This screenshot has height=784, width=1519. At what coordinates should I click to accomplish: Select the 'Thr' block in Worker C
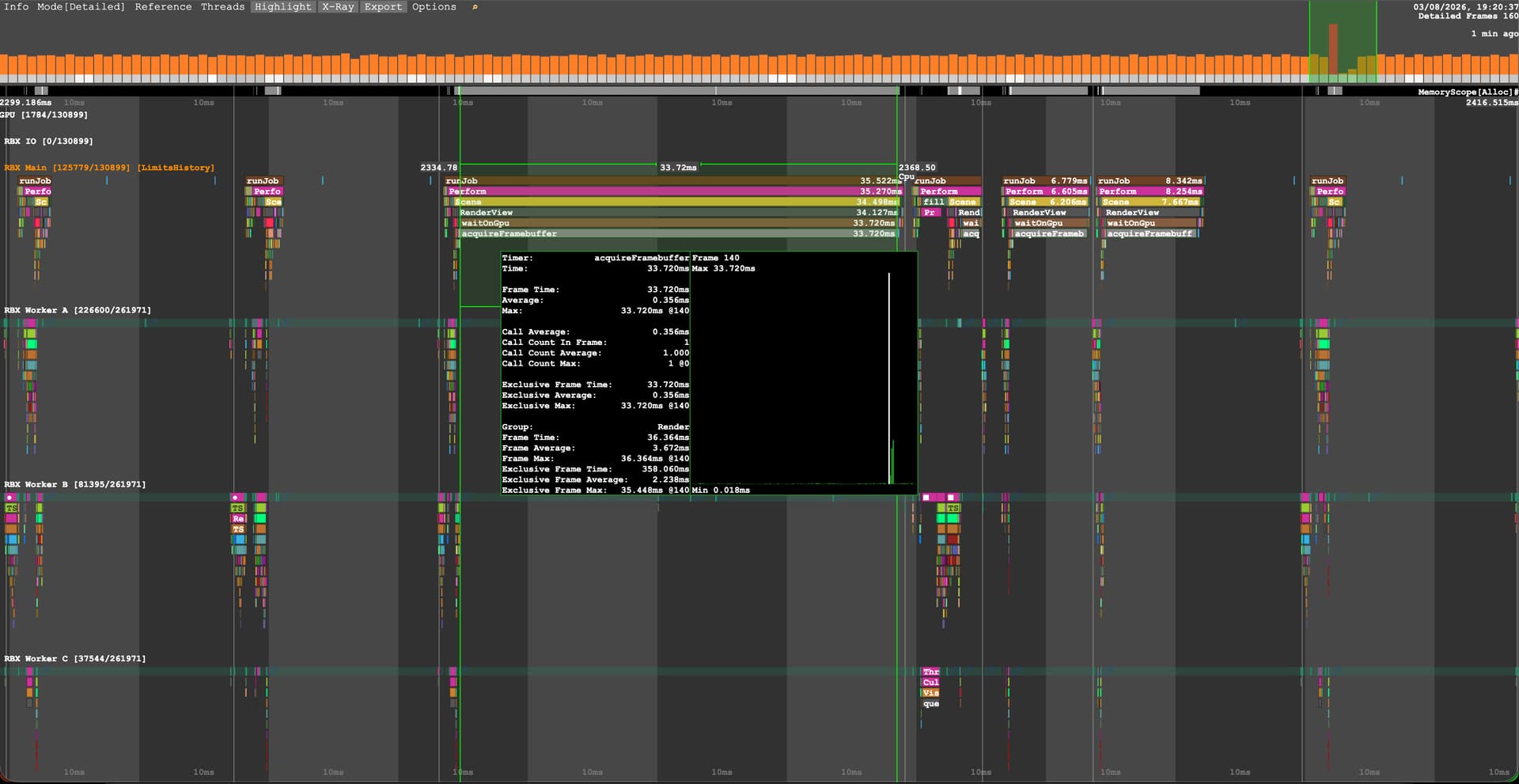(x=930, y=672)
